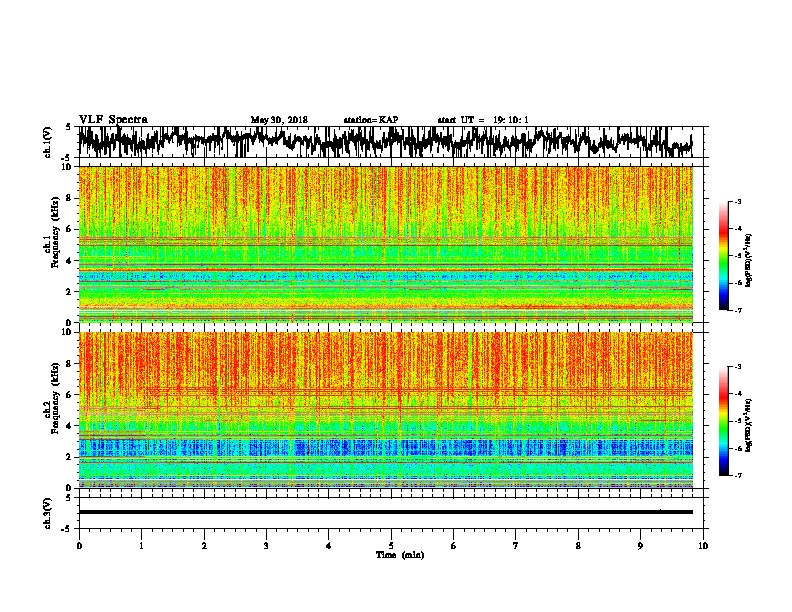The width and height of the screenshot is (792, 612).
Task: Click the ch.1 spectrogram colorbar
Action: coord(723,256)
